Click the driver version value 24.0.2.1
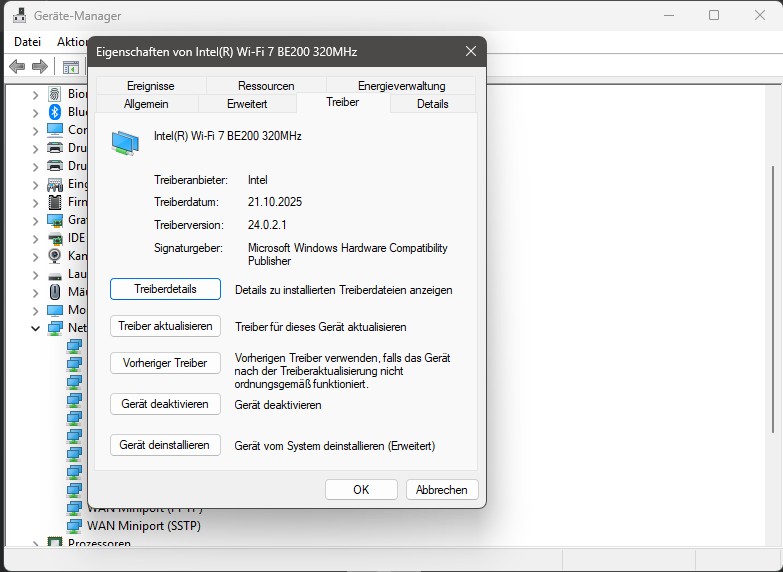The image size is (783, 572). 267,225
